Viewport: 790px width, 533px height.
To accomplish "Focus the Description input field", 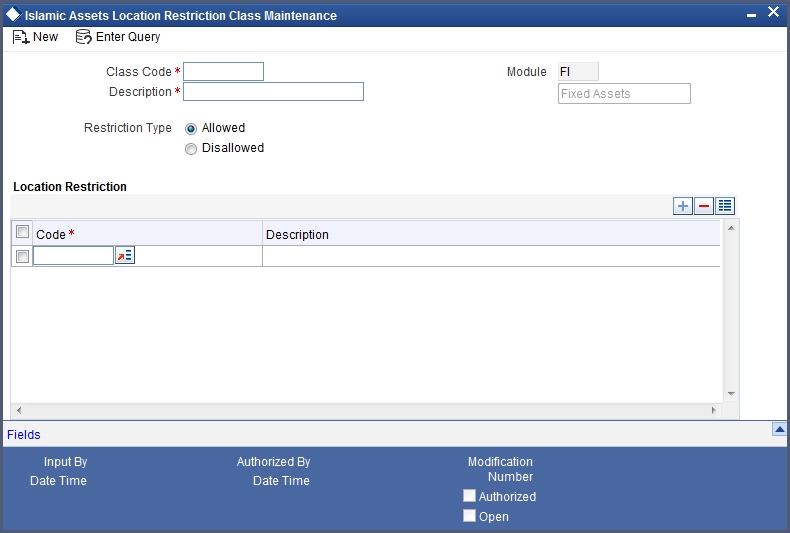I will coord(273,92).
